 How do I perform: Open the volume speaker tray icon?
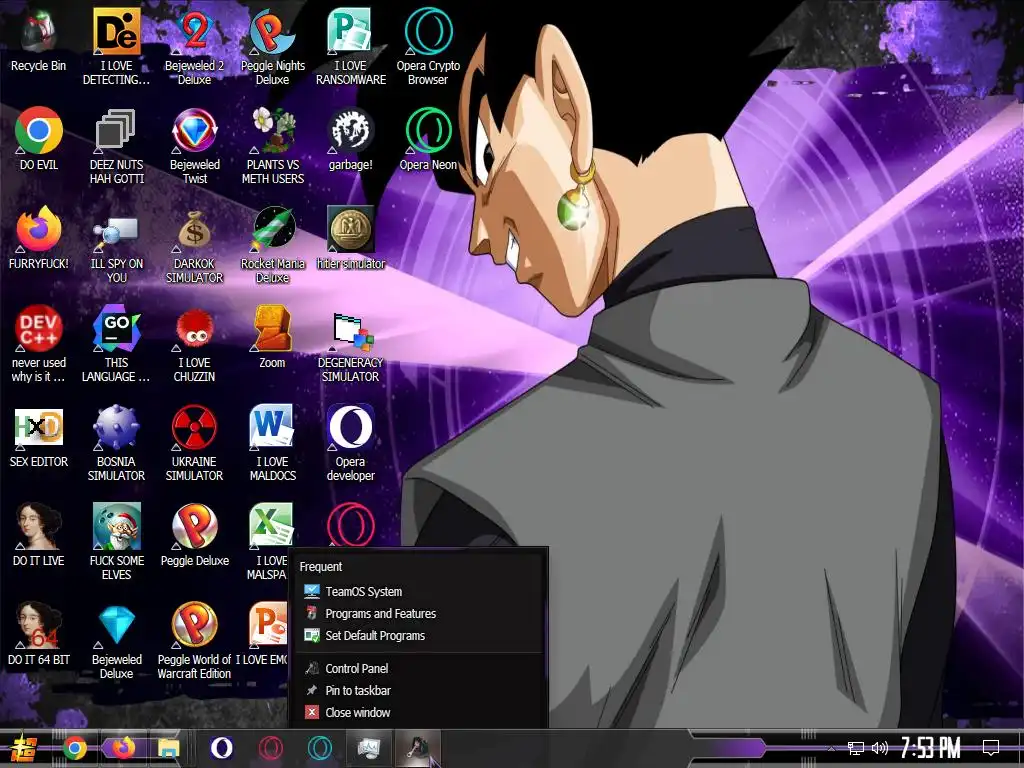880,748
